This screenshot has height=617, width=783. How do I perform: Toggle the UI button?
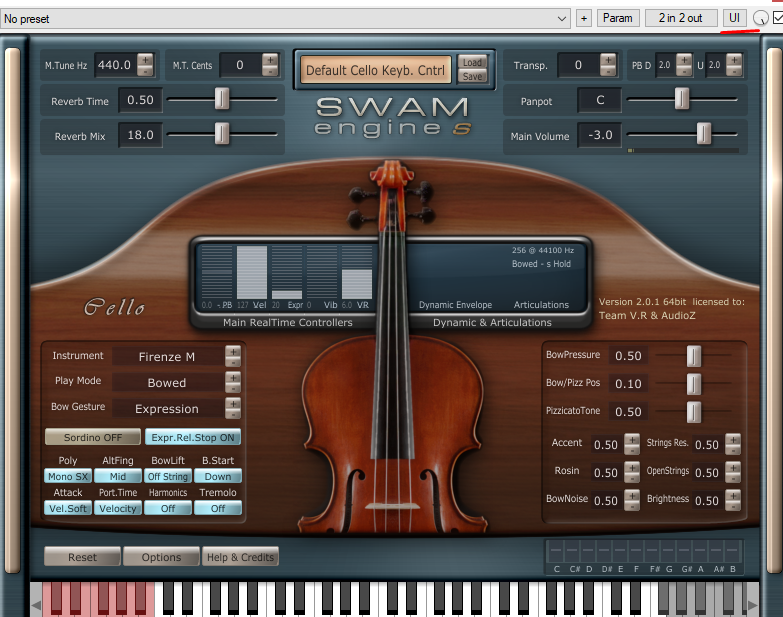click(x=734, y=18)
